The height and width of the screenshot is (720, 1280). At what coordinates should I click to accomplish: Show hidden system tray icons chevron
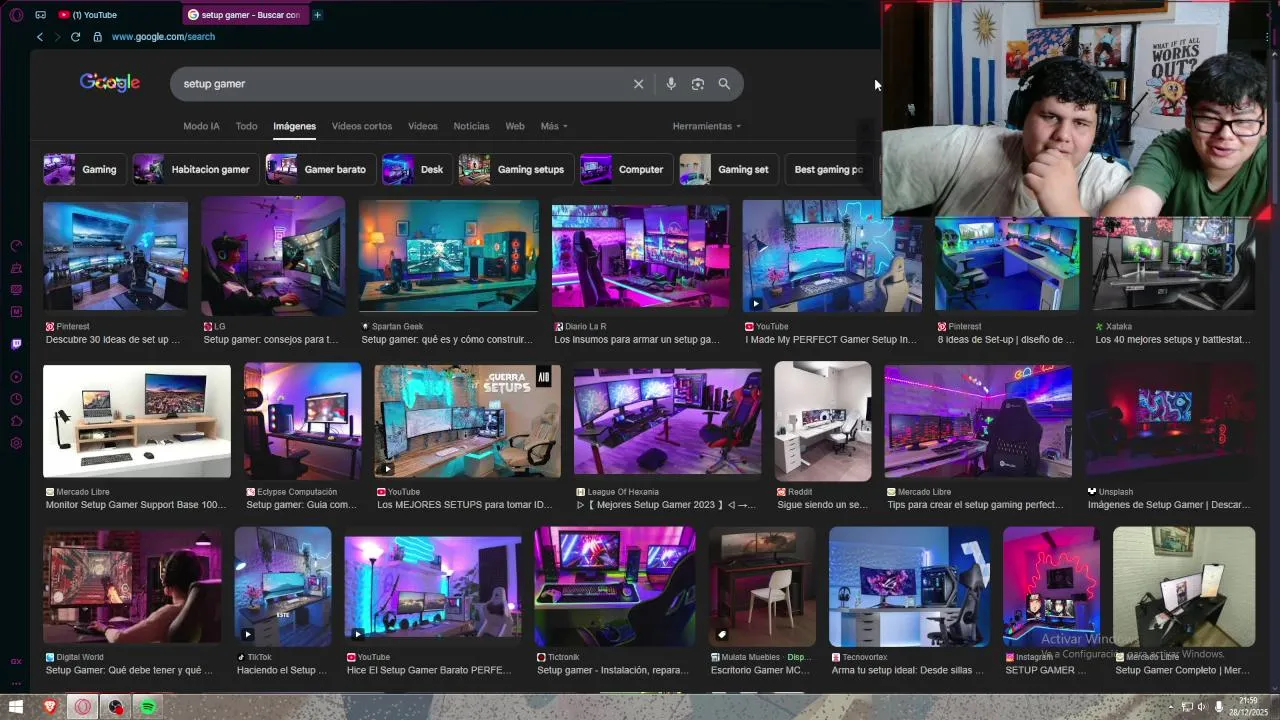[x=1171, y=707]
